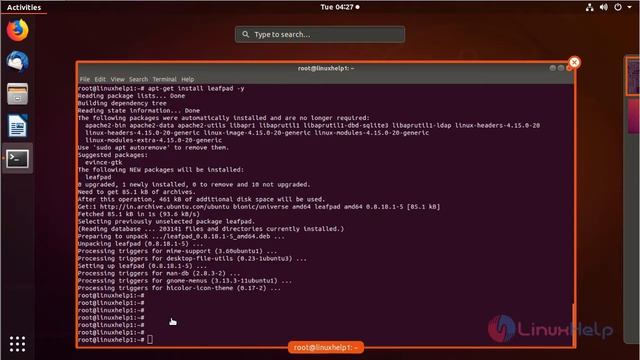Click the power icon in top bar
The width and height of the screenshot is (640, 360).
(618, 7)
